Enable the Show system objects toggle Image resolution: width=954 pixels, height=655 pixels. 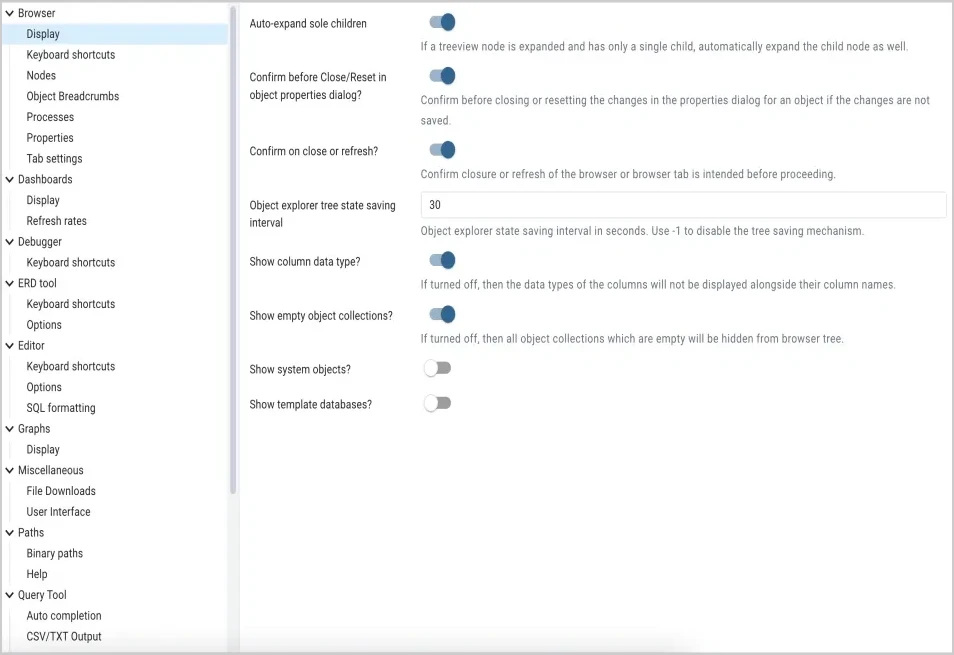coord(437,368)
